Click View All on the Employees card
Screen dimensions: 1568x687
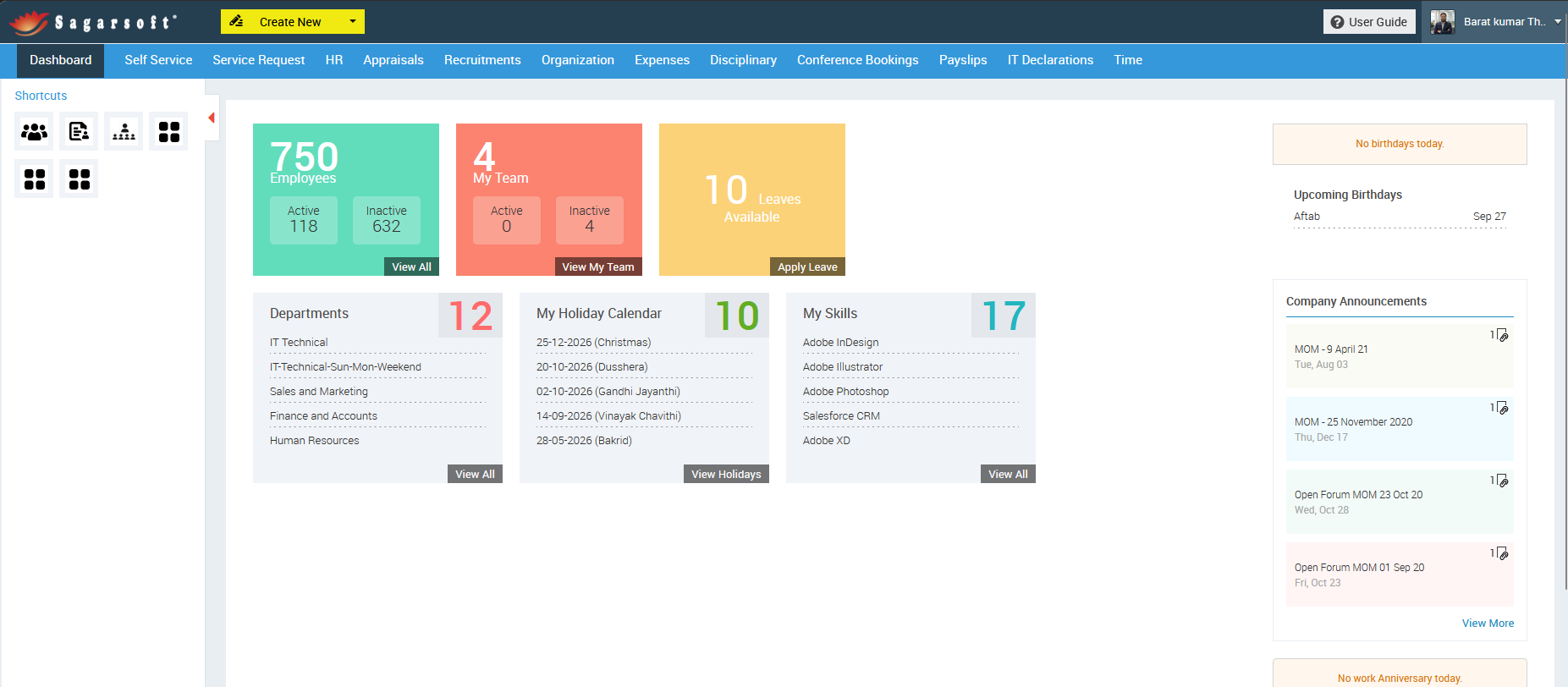point(411,267)
